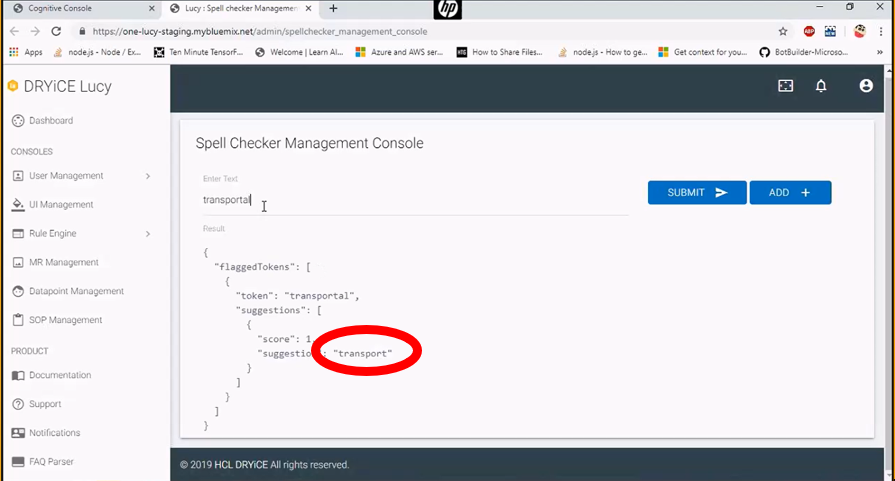Viewport: 895px width, 481px height.
Task: Click the SUBMIT button
Action: [697, 193]
